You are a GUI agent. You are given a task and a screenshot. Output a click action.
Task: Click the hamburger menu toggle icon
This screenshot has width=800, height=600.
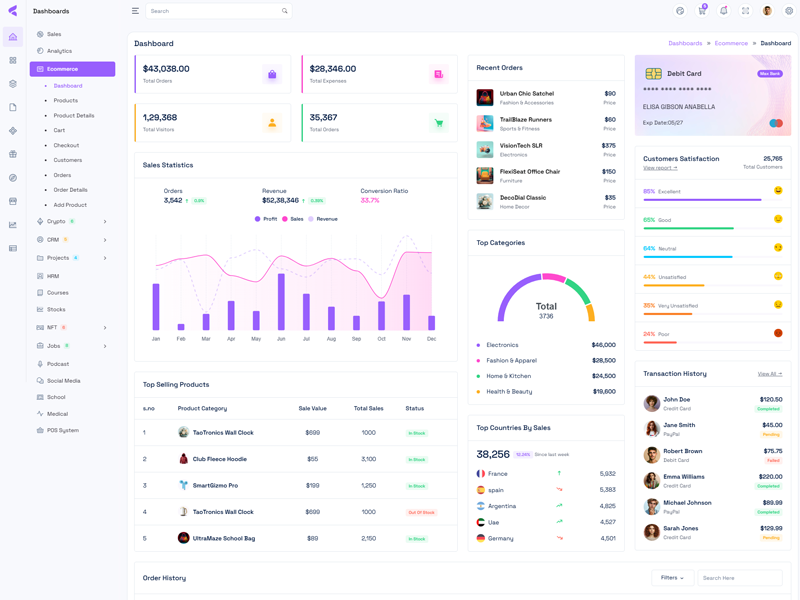135,11
